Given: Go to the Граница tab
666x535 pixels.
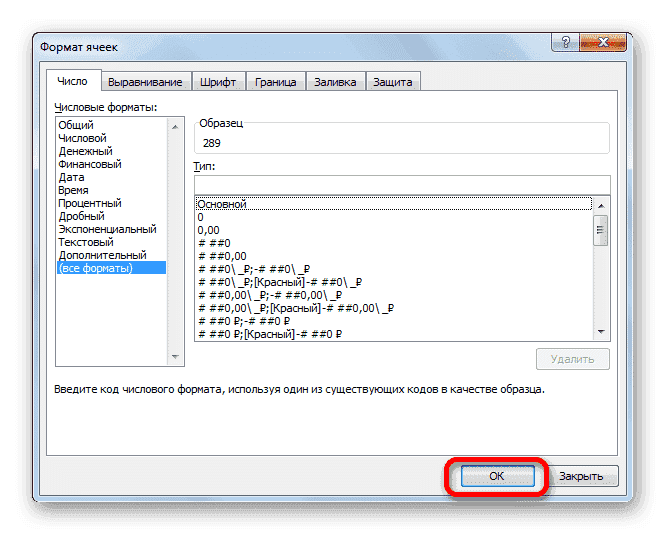Looking at the screenshot, I should click(276, 82).
